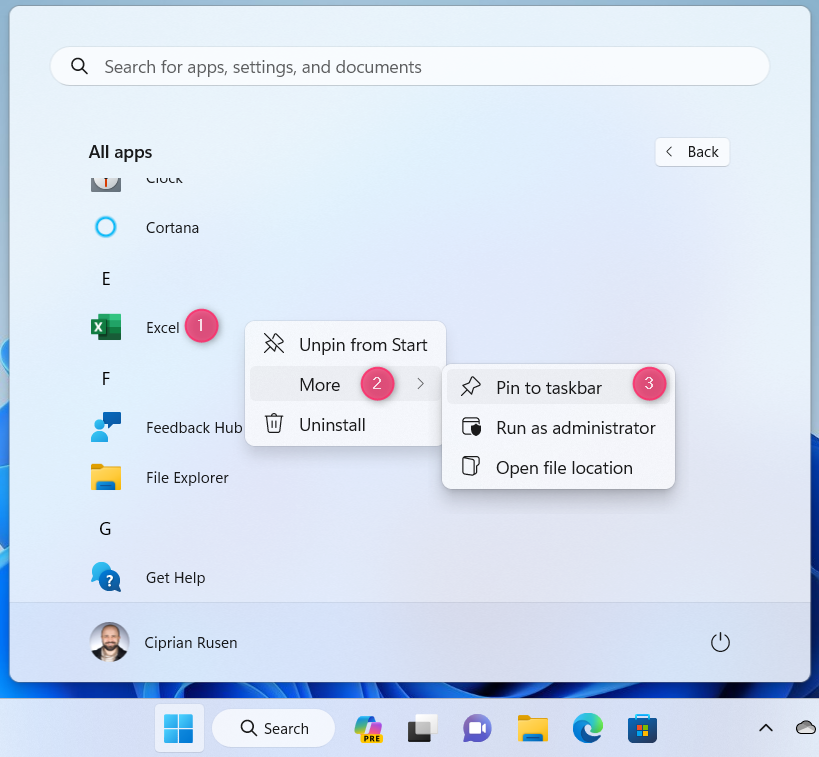Click the Excel label text
819x757 pixels.
tap(162, 328)
